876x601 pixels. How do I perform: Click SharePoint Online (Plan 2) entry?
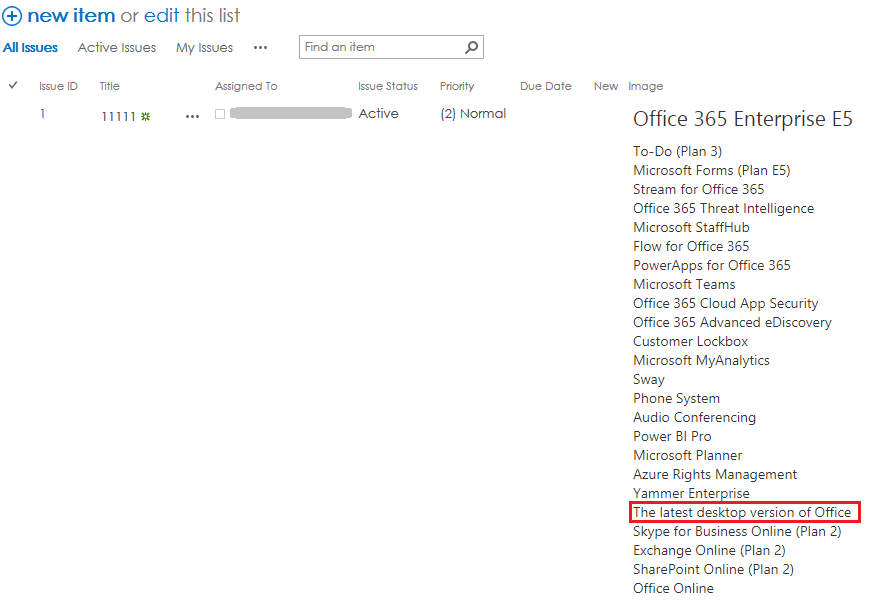(x=713, y=569)
